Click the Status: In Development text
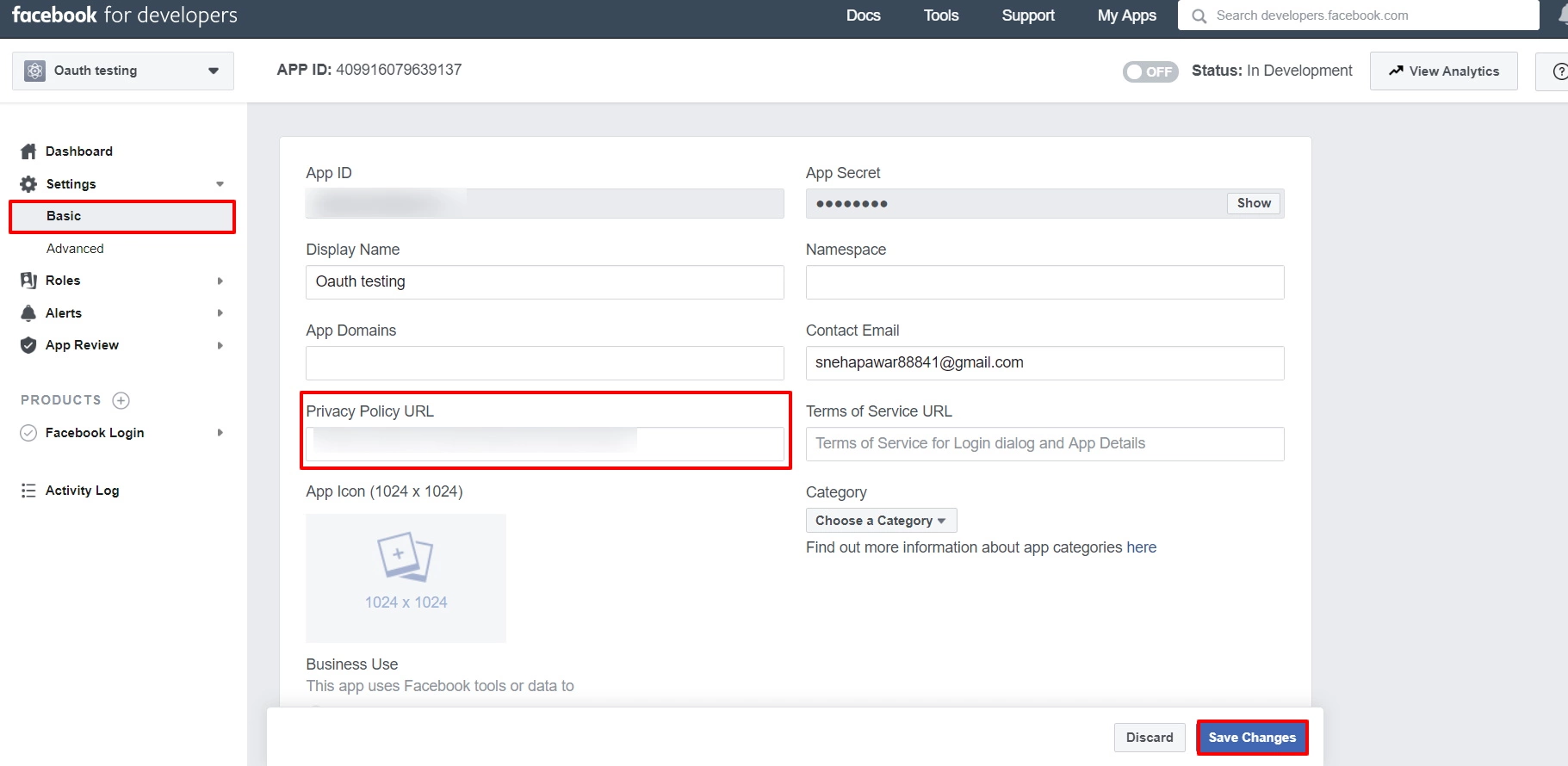Image resolution: width=1568 pixels, height=766 pixels. pyautogui.click(x=1272, y=71)
